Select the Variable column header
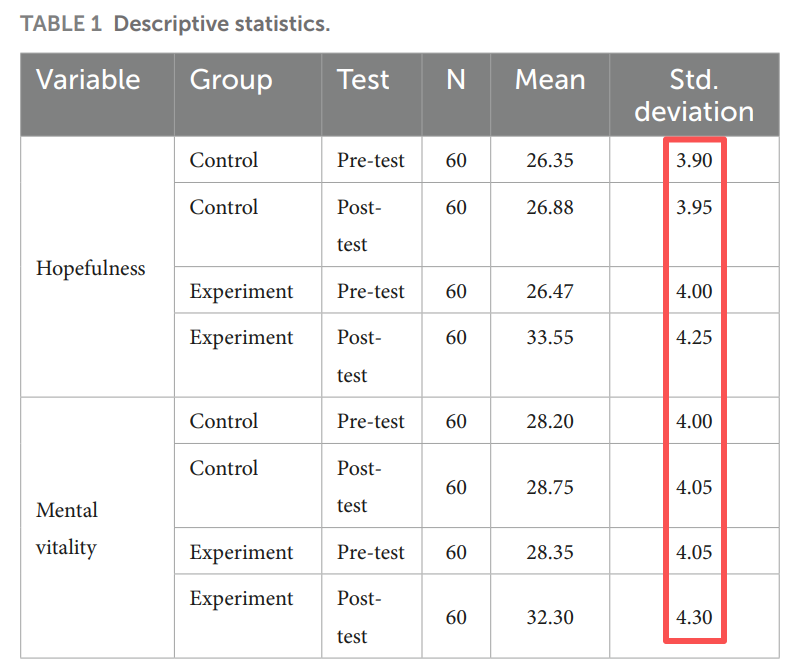 point(88,80)
